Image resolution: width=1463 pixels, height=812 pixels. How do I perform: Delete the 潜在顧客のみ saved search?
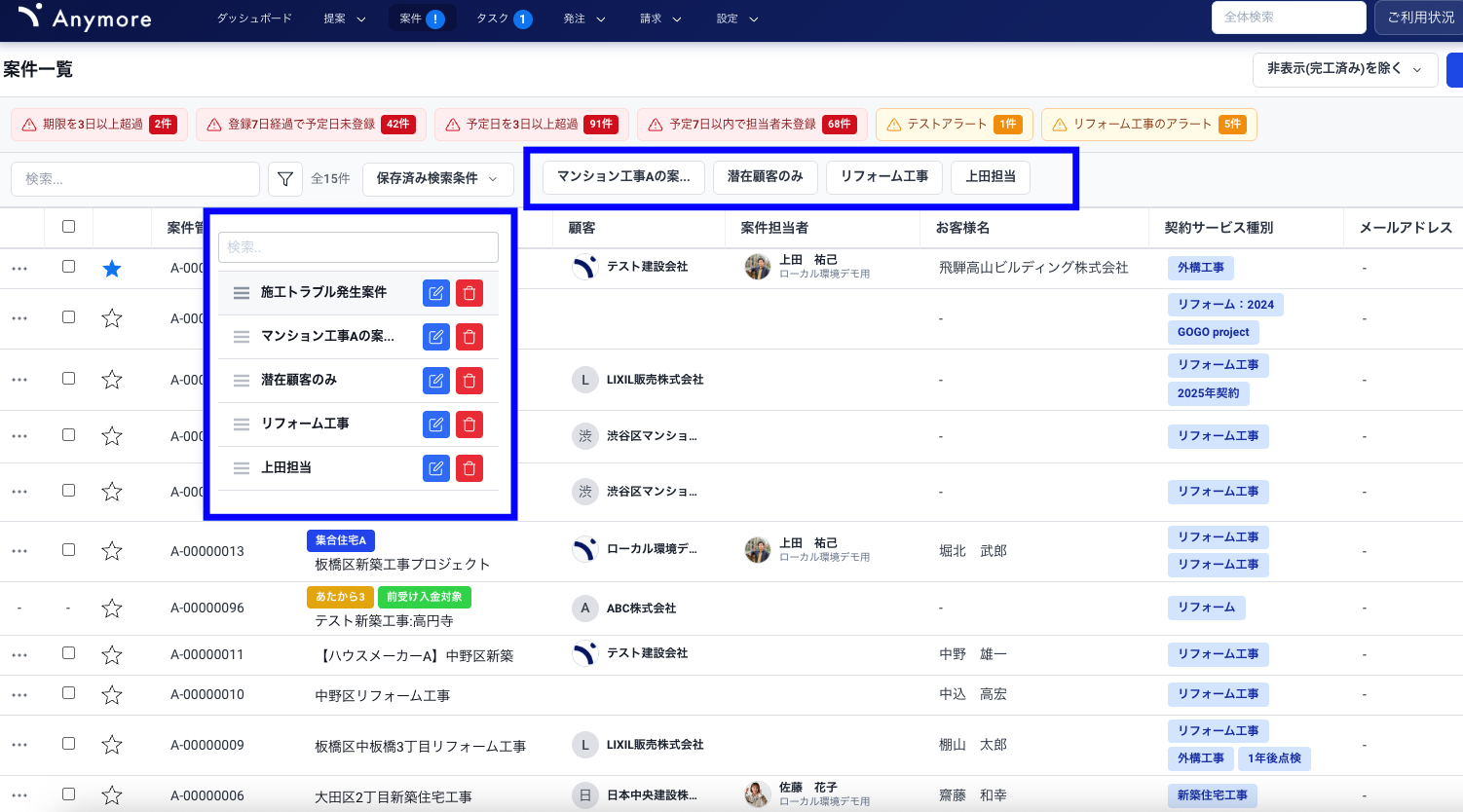tap(469, 380)
